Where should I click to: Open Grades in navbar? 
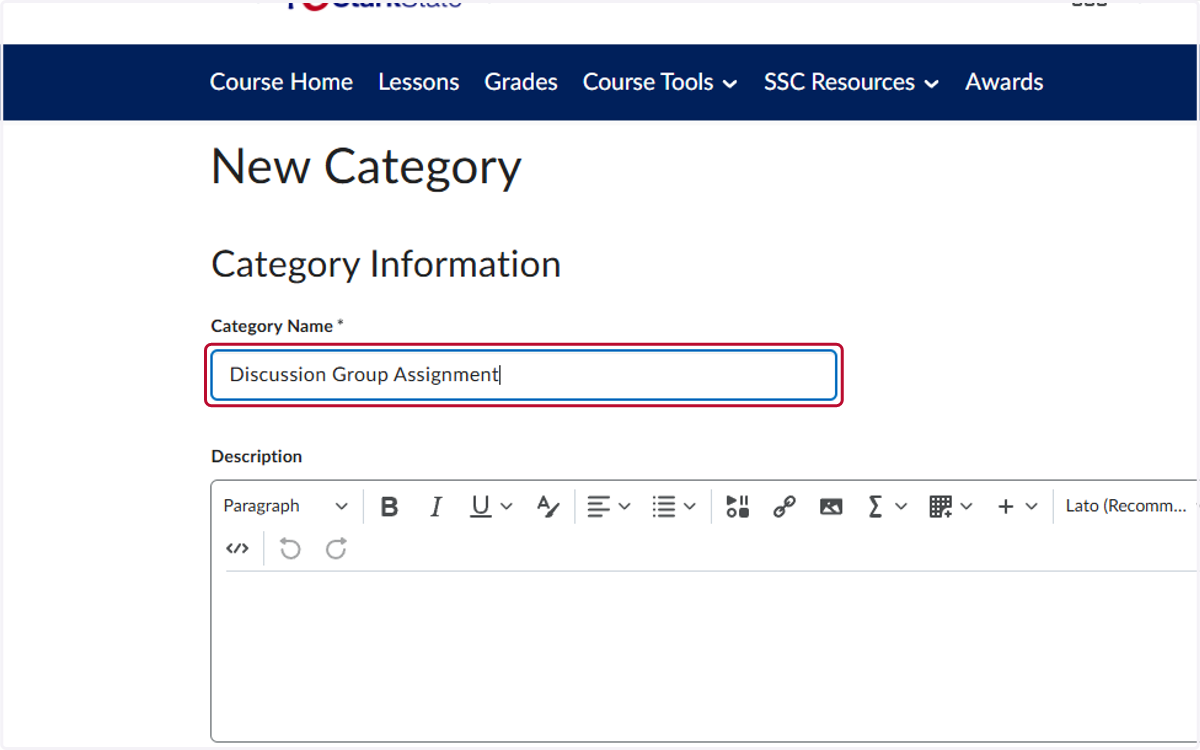point(521,82)
